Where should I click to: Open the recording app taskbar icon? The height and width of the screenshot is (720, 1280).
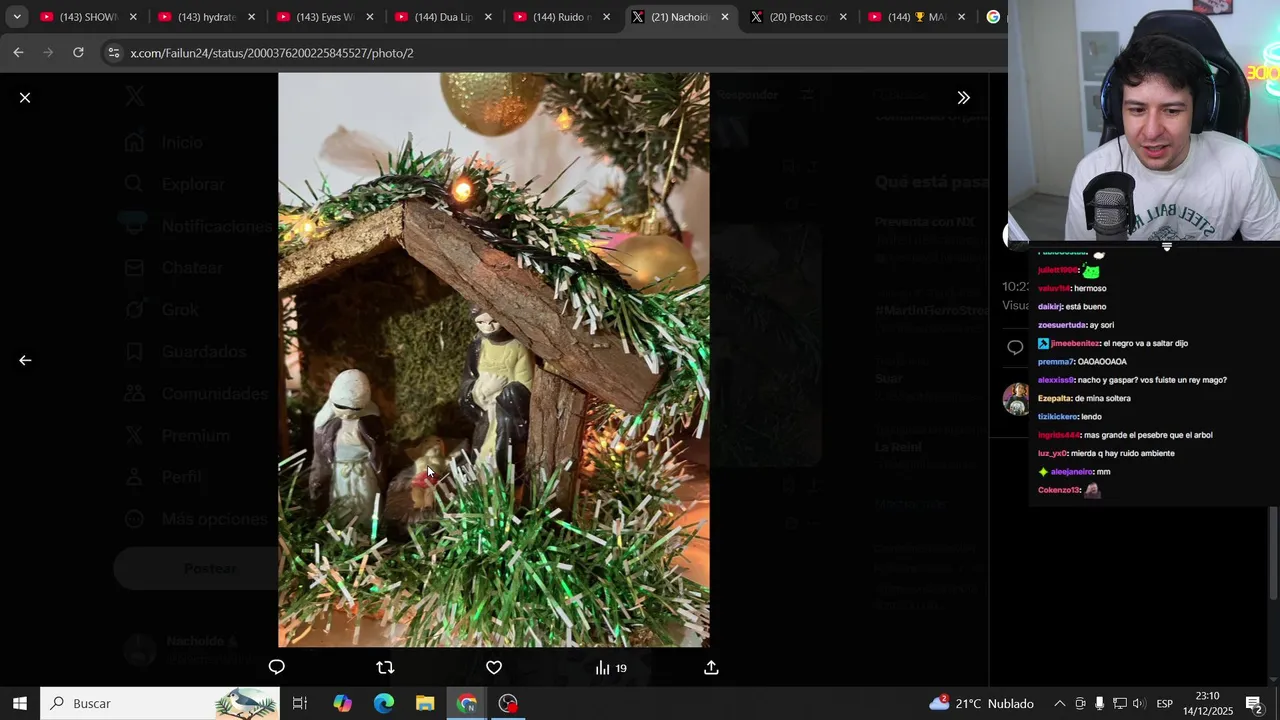tap(508, 703)
